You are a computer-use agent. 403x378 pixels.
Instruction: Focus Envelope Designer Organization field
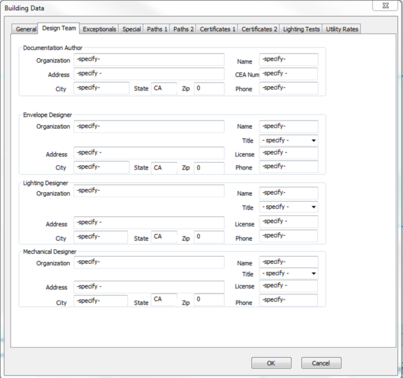pos(149,126)
